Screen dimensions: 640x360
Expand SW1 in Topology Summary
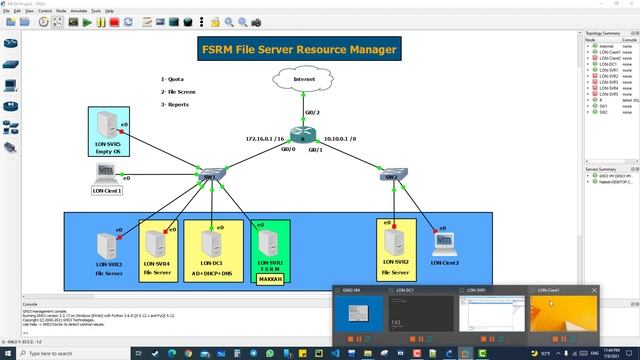click(x=588, y=106)
